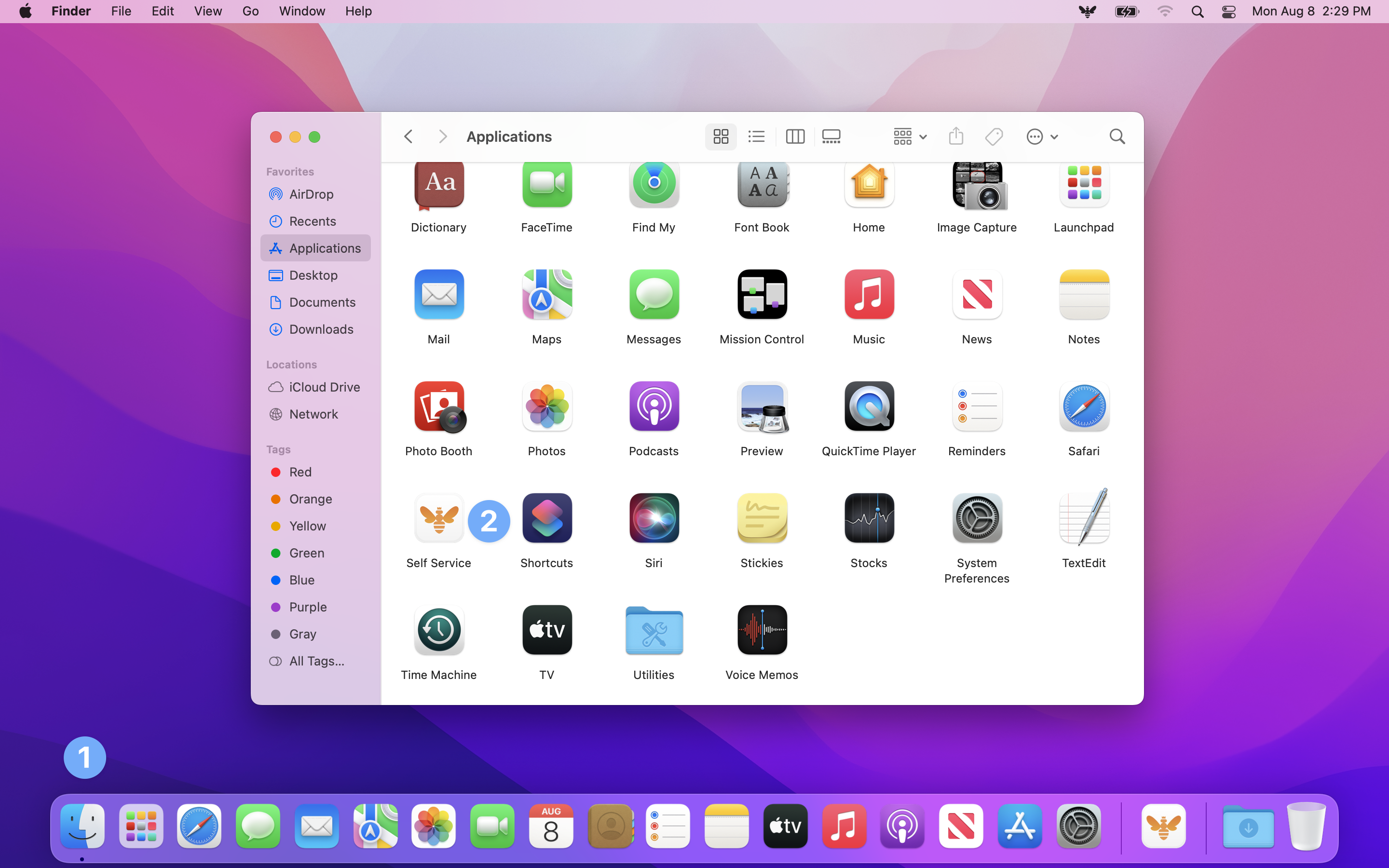Select the Purple tag
Screen dimensions: 1389x868
tap(308, 608)
